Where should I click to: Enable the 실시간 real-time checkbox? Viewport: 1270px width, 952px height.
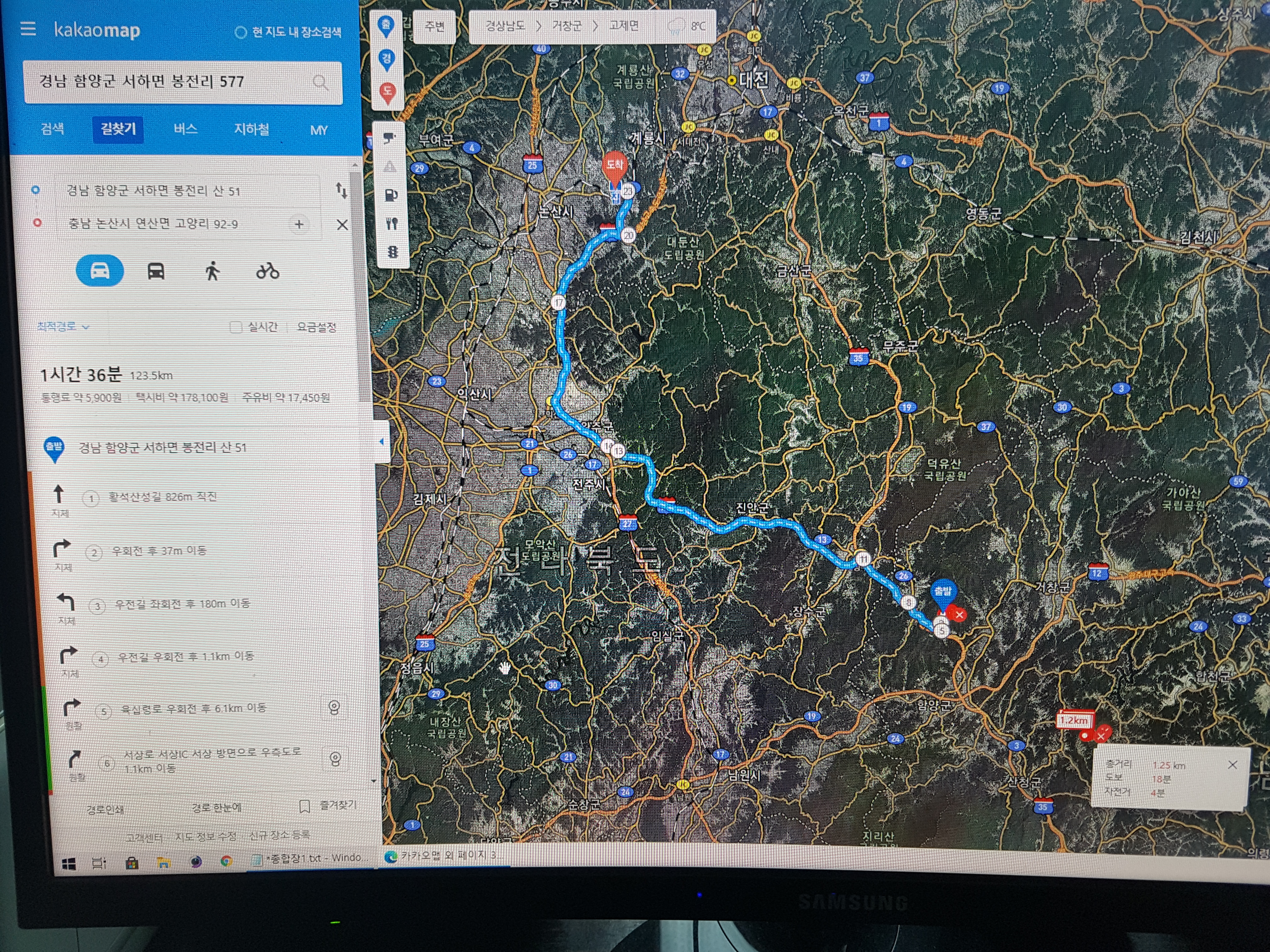235,327
